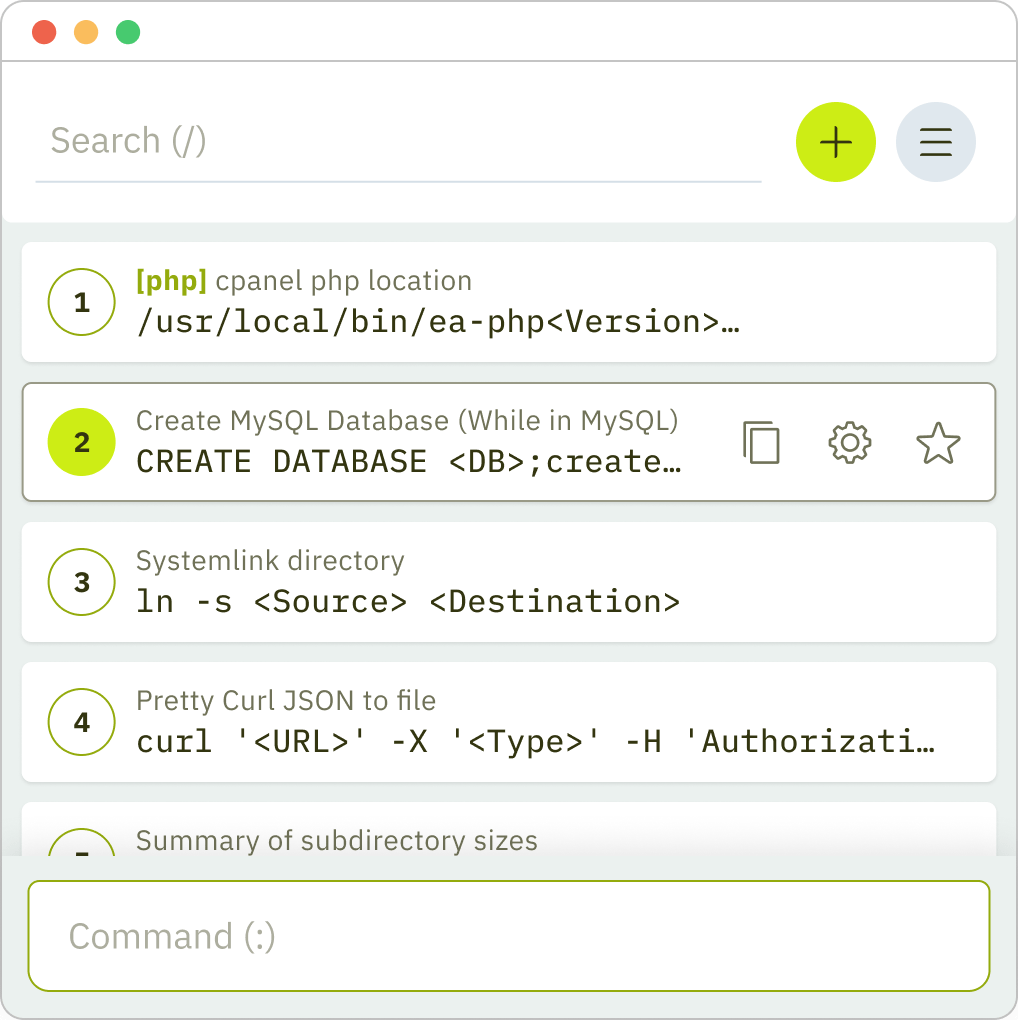This screenshot has width=1018, height=1020.
Task: Click the [php] tag label
Action: tap(171, 281)
